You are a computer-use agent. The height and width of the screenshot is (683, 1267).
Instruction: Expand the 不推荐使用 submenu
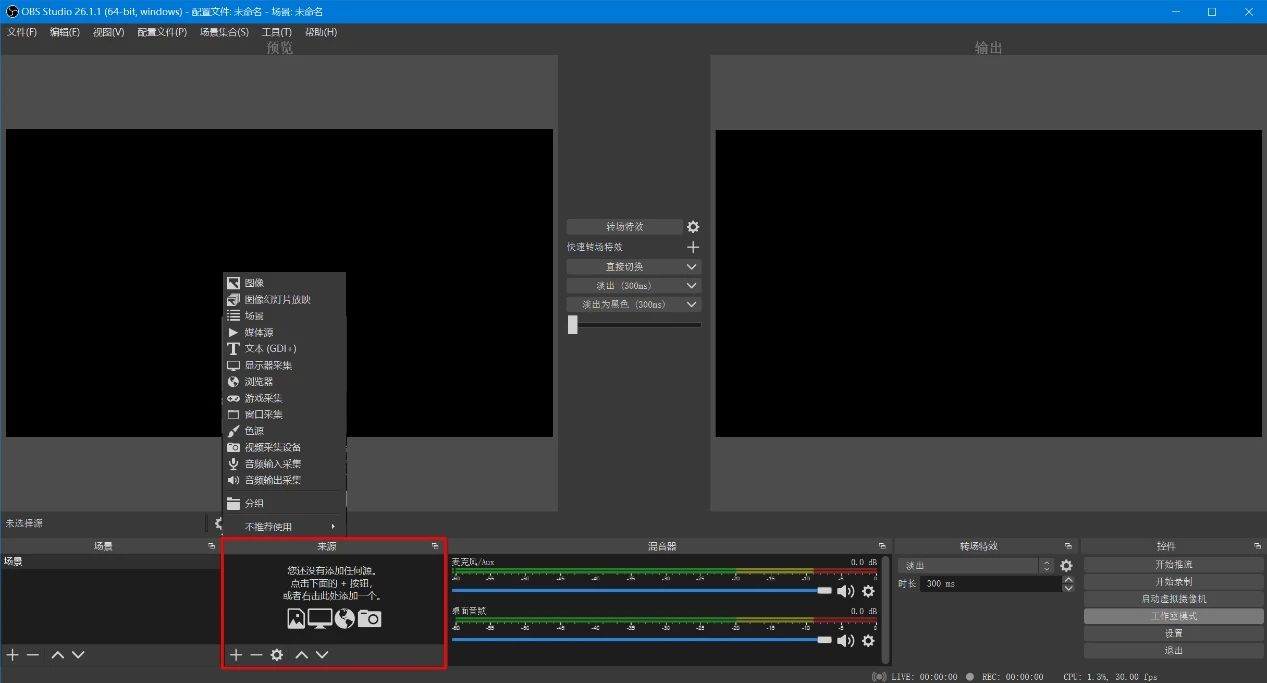point(284,527)
